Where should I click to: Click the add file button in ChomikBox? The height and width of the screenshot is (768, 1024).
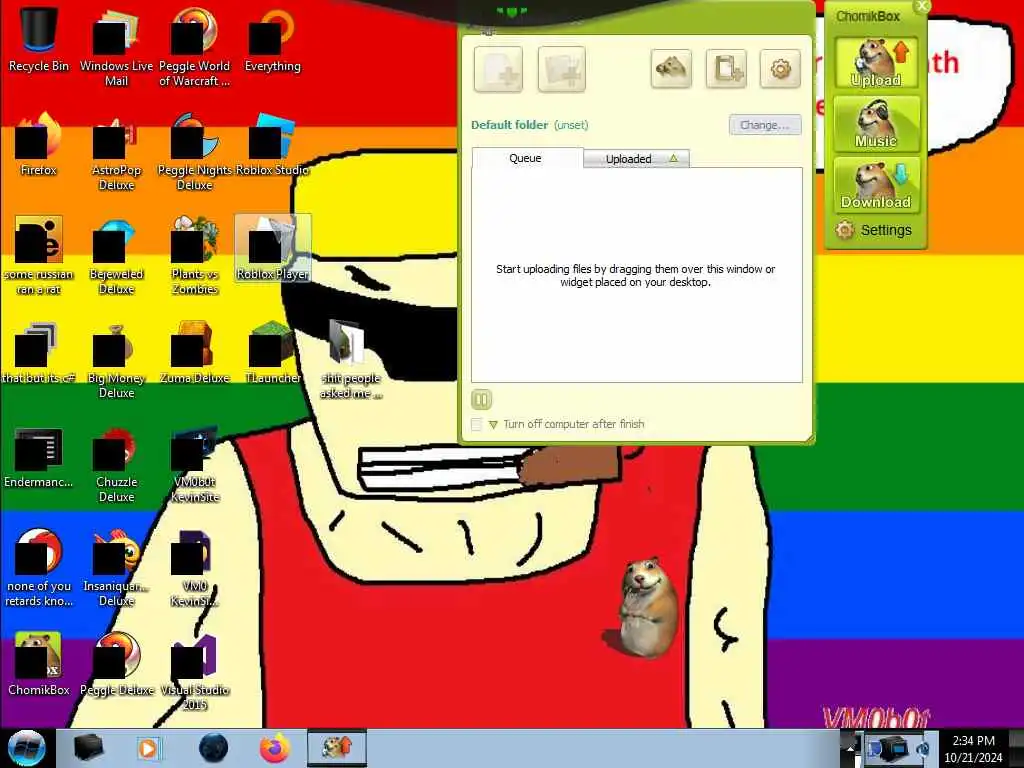tap(498, 69)
